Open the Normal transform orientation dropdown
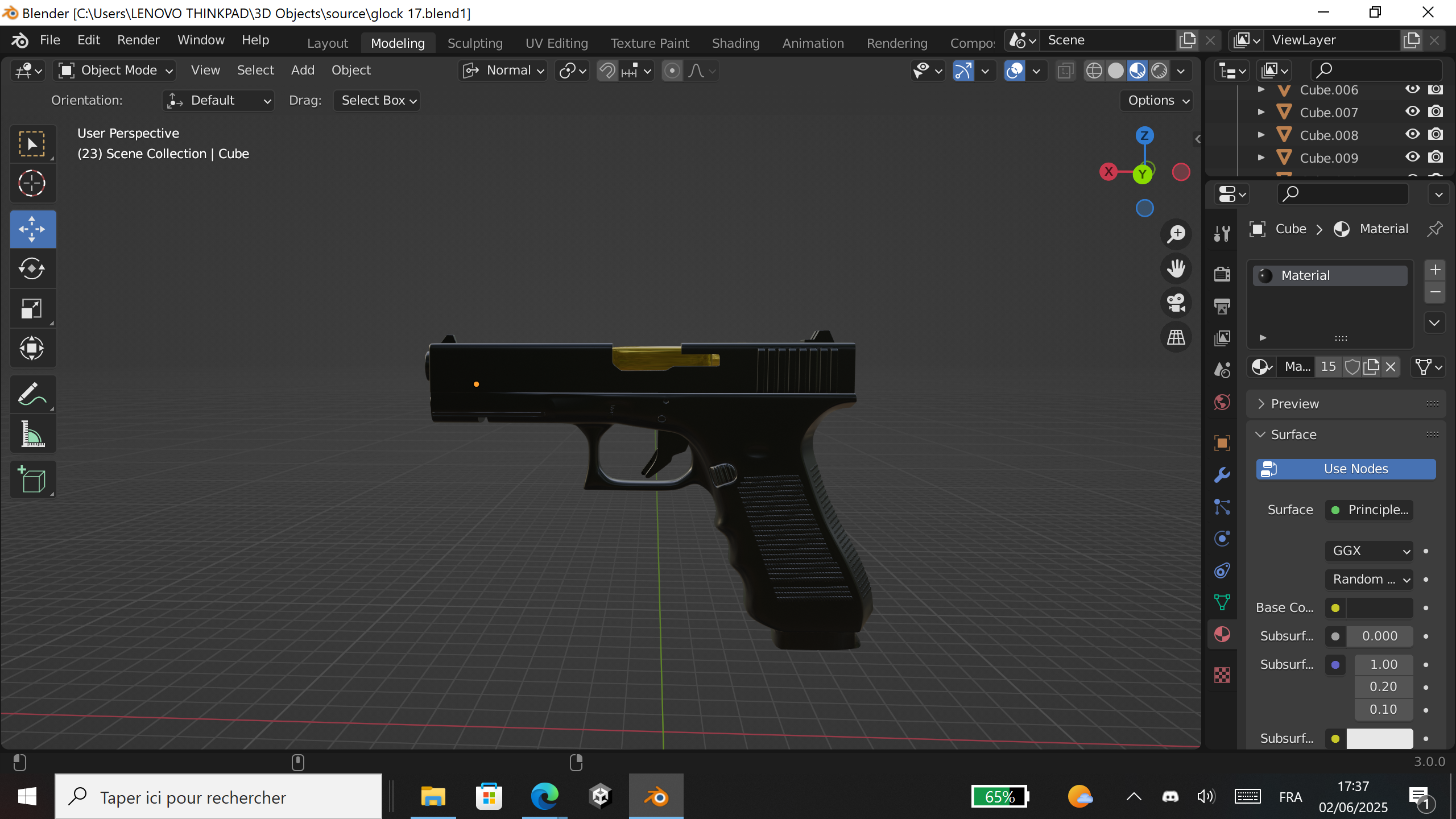This screenshot has width=1456, height=819. click(x=503, y=71)
